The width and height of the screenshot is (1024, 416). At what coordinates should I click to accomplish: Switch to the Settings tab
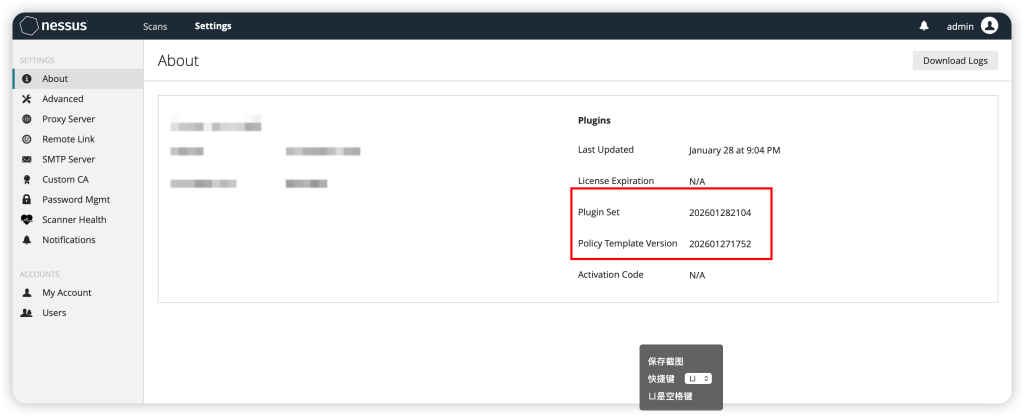tap(213, 26)
